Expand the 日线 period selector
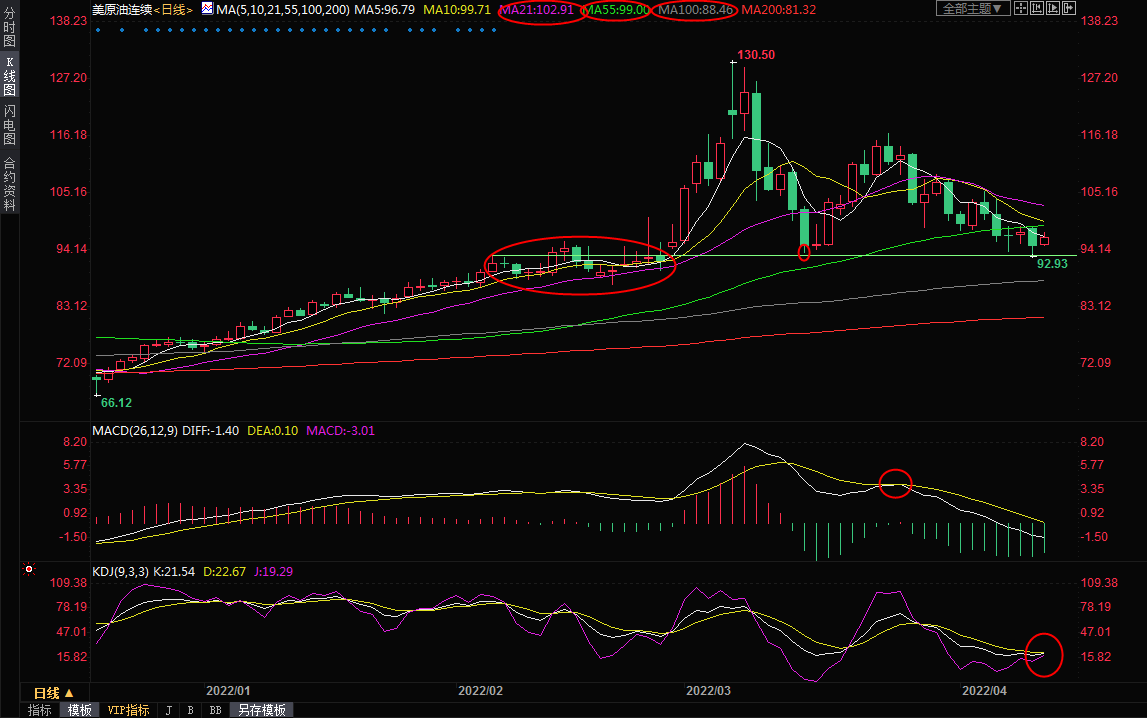 [x=53, y=693]
